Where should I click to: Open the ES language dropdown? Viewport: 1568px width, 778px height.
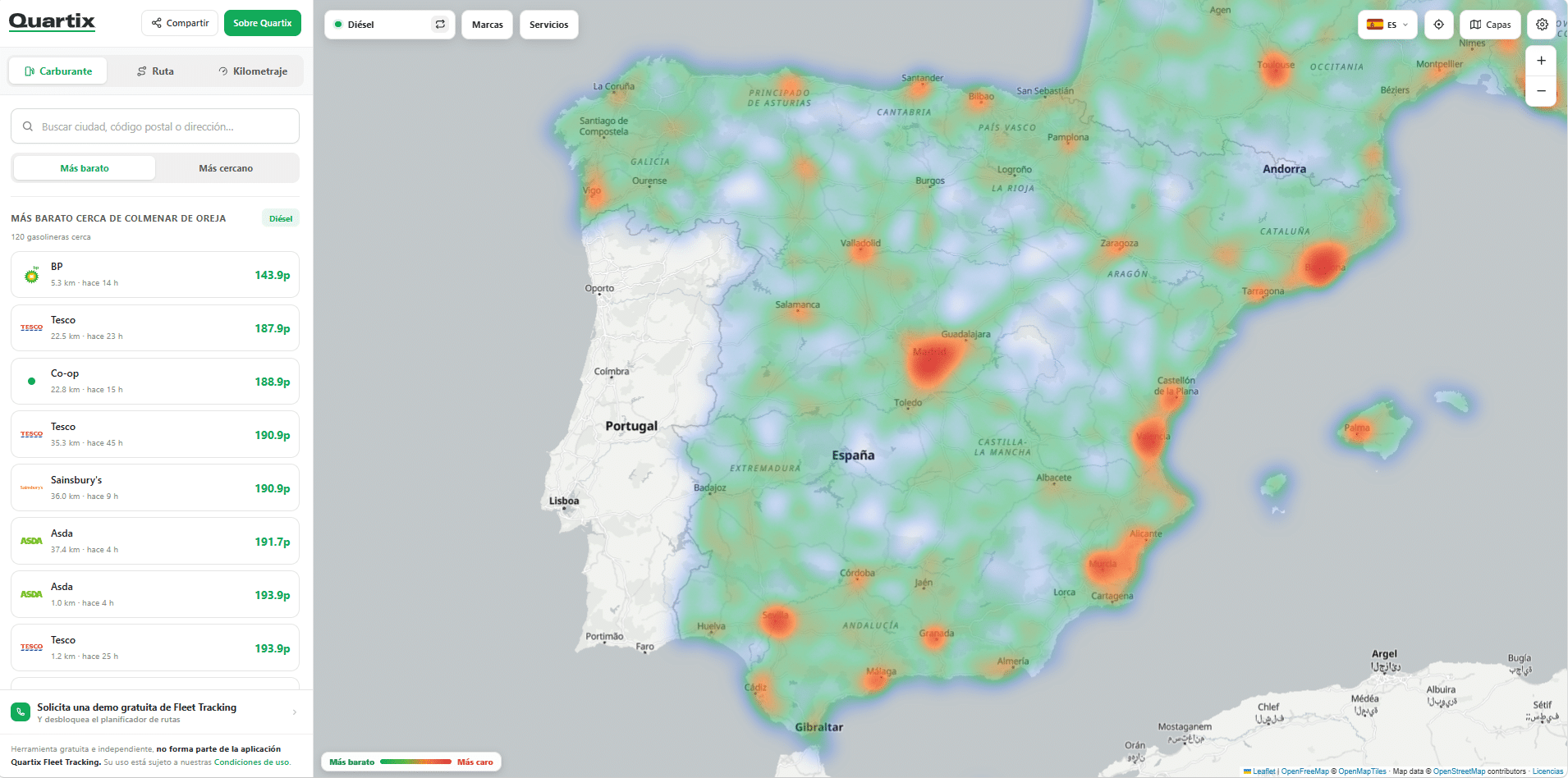point(1387,25)
